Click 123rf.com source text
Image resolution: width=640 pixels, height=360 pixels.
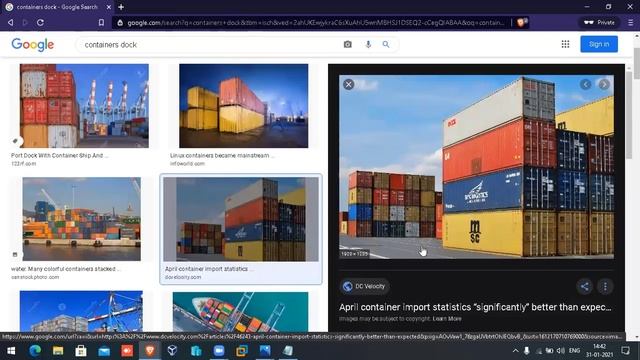(24, 164)
